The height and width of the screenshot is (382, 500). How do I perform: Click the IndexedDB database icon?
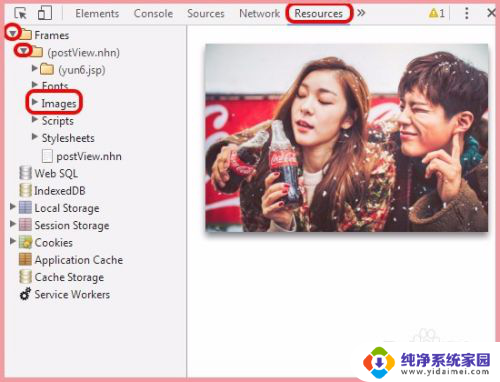(x=25, y=190)
